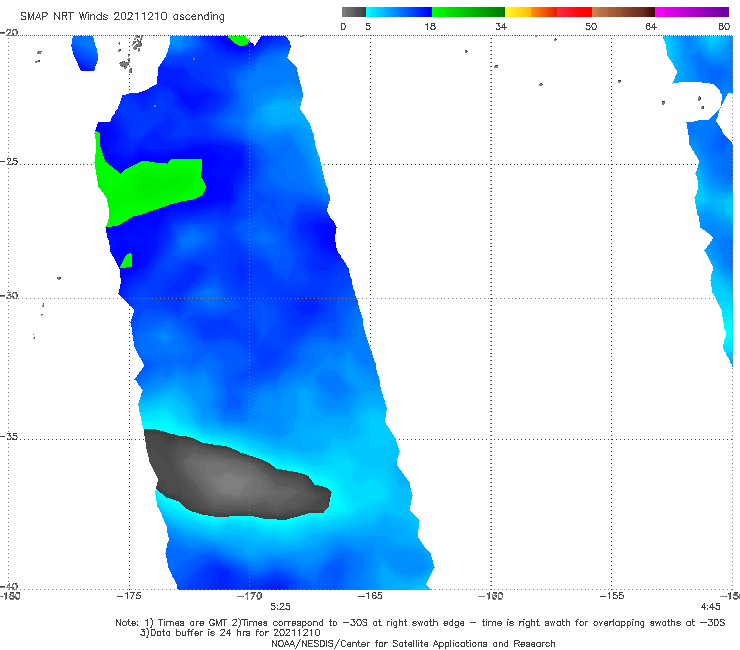Click the longitude label '-165'
The image size is (740, 650).
pos(370,596)
